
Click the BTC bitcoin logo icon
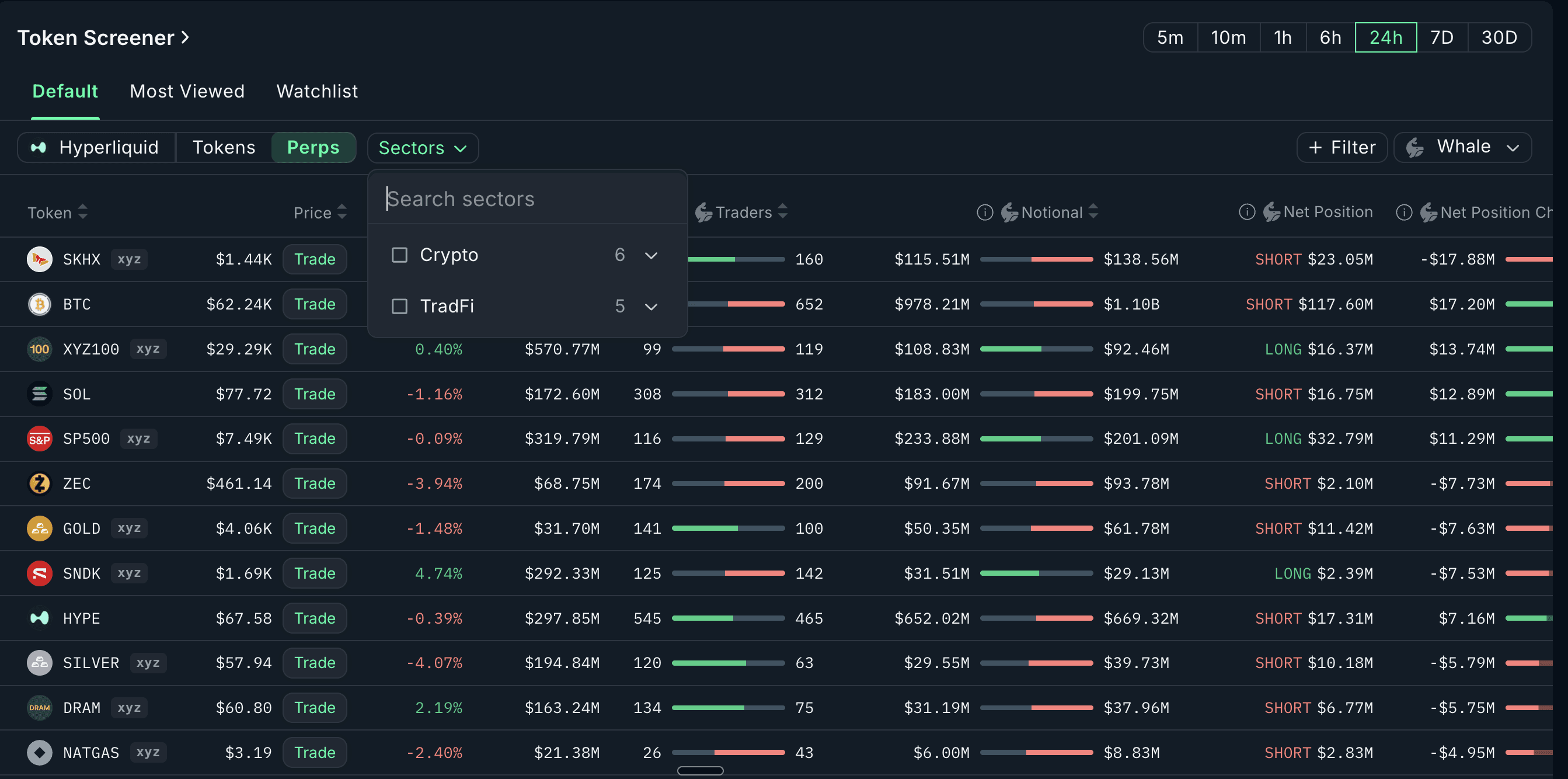(40, 304)
